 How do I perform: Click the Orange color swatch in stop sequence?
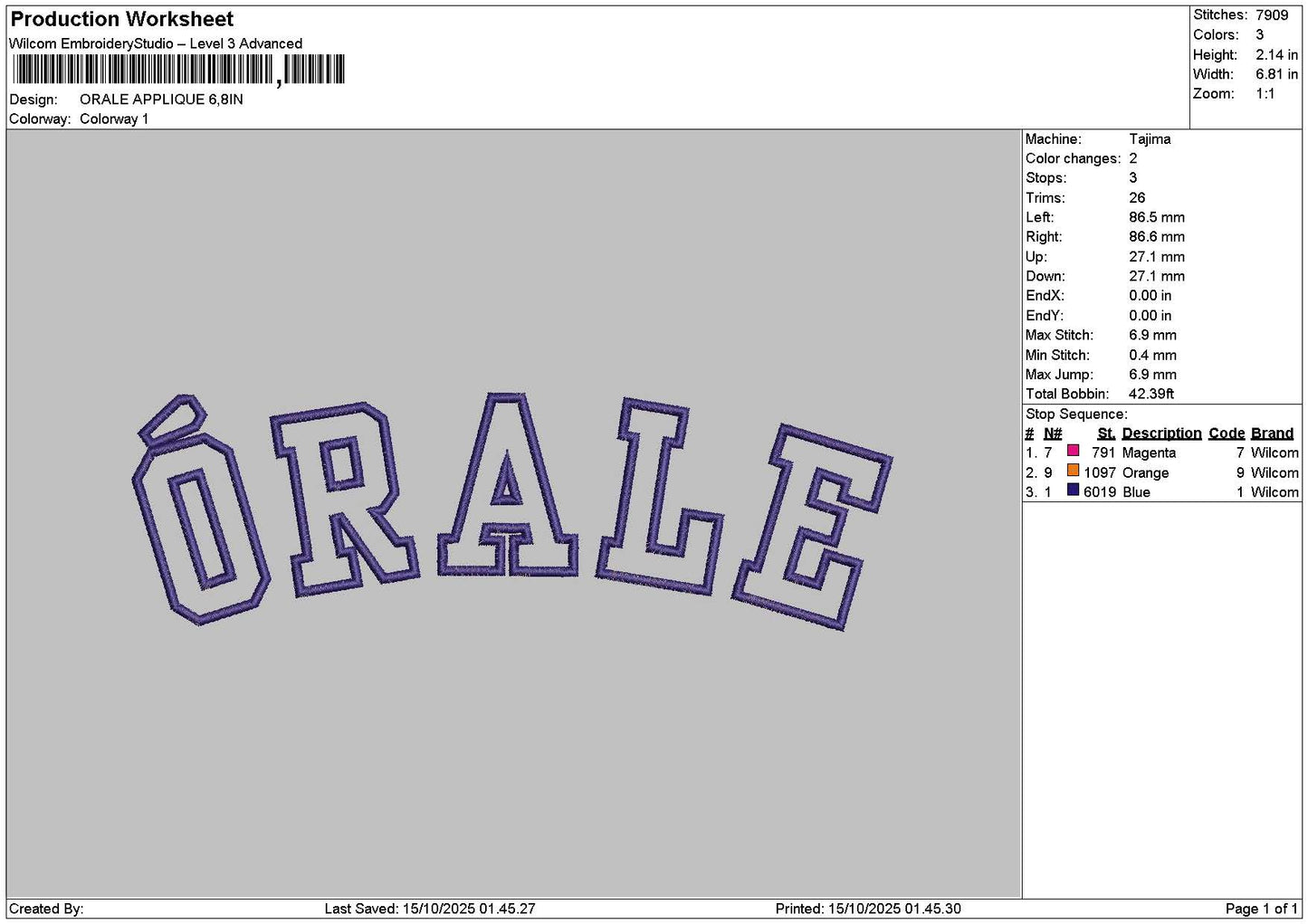coord(1073,471)
